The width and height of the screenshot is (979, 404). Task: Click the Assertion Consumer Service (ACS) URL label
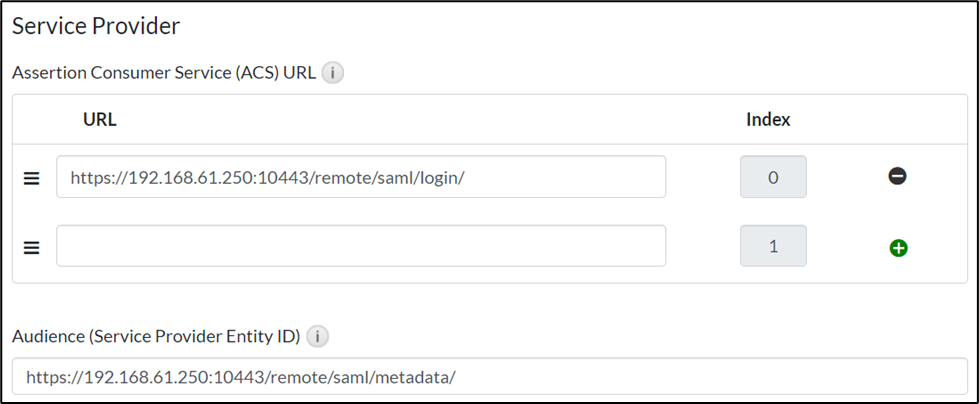click(x=164, y=73)
